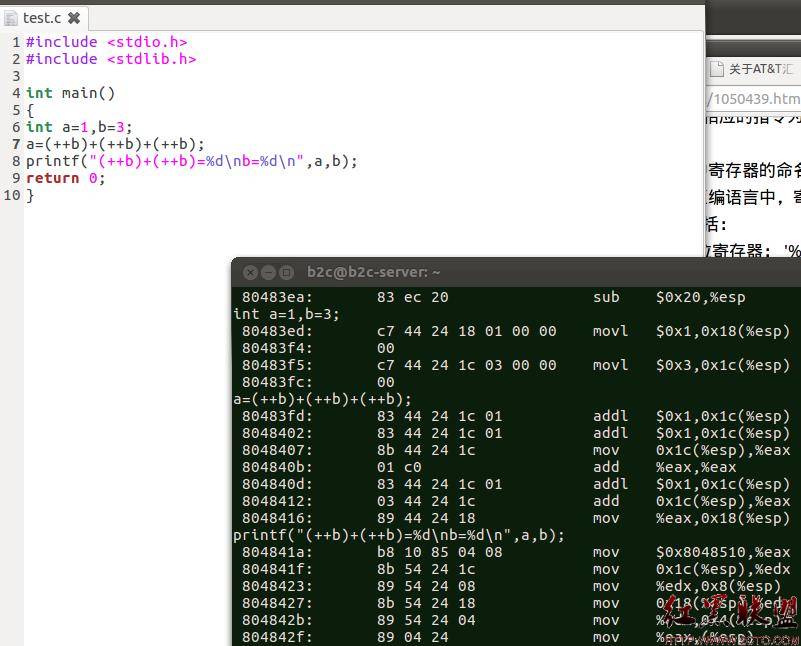Click the page icon of 关于AT&T browser tab
Viewport: 801px width, 646px height.
pyautogui.click(x=717, y=68)
